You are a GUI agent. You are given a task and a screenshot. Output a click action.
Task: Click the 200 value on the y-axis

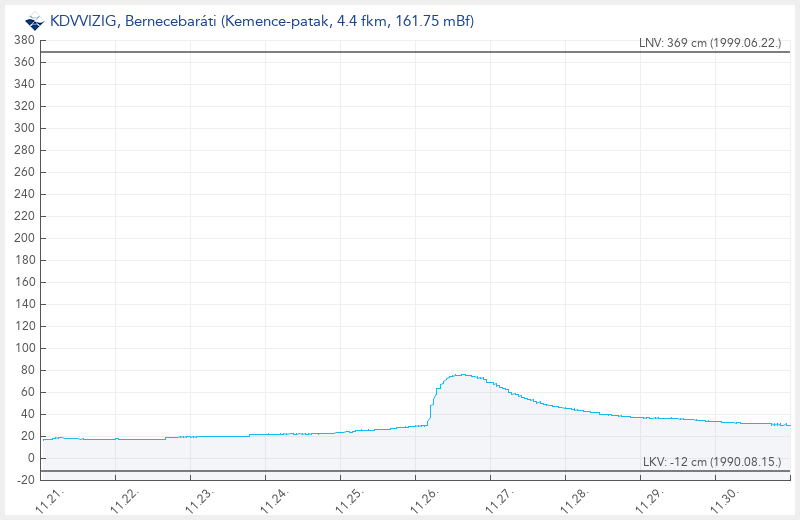(x=24, y=238)
